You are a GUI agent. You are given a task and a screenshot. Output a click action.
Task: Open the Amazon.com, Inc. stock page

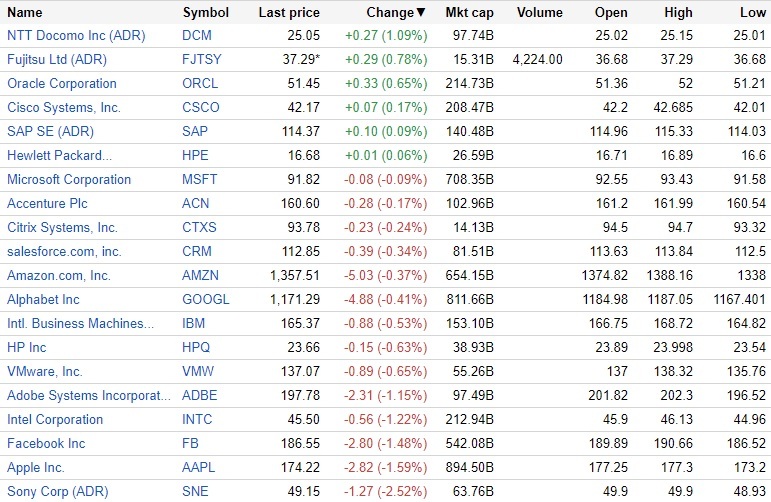(59, 276)
